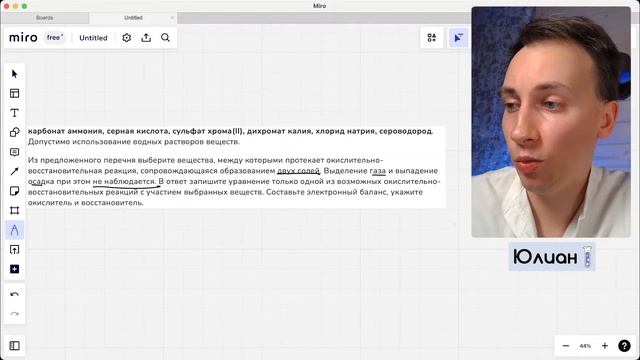The image size is (640, 360).
Task: Click the free plan badge
Action: point(55,38)
